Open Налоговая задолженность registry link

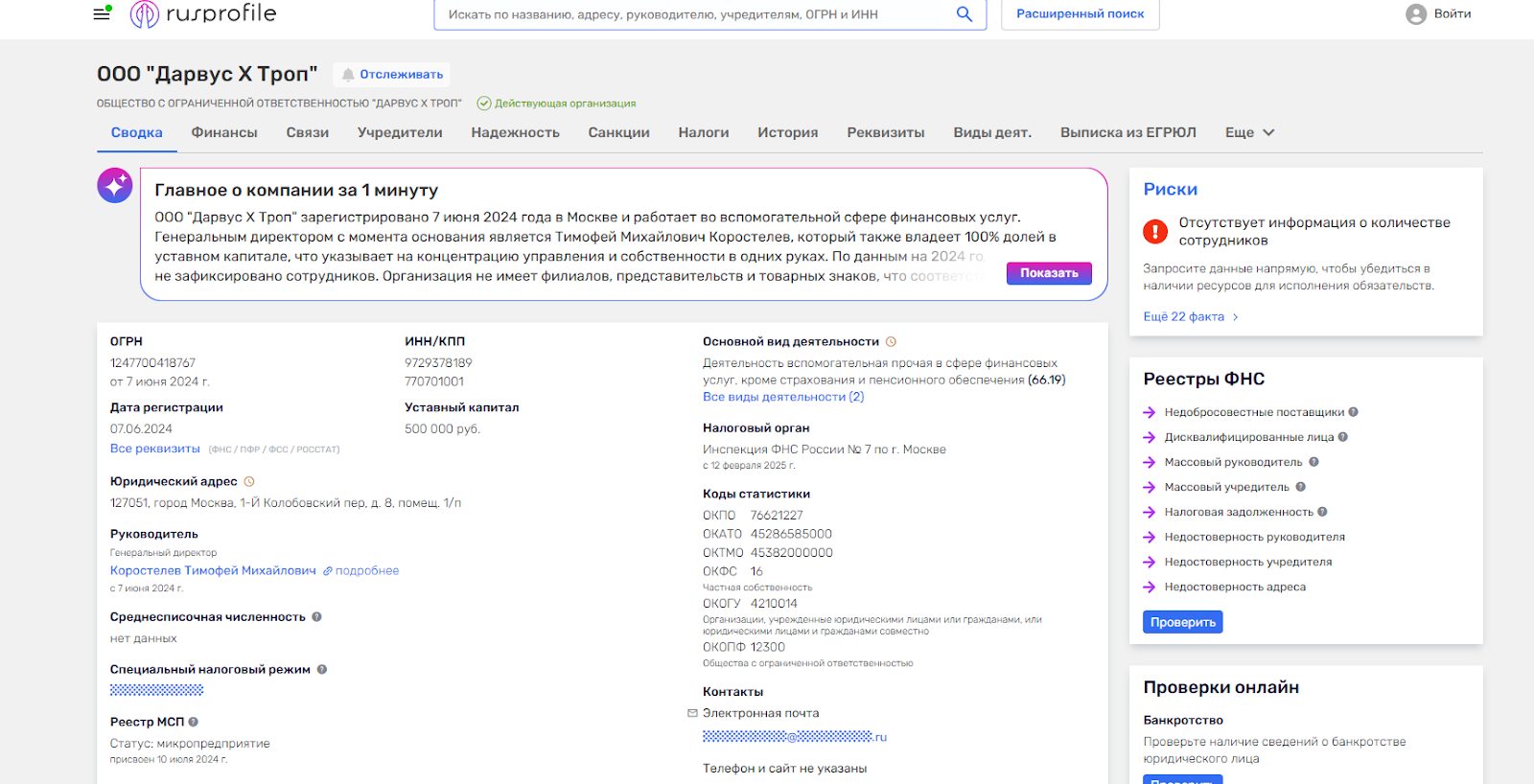[x=1240, y=512]
